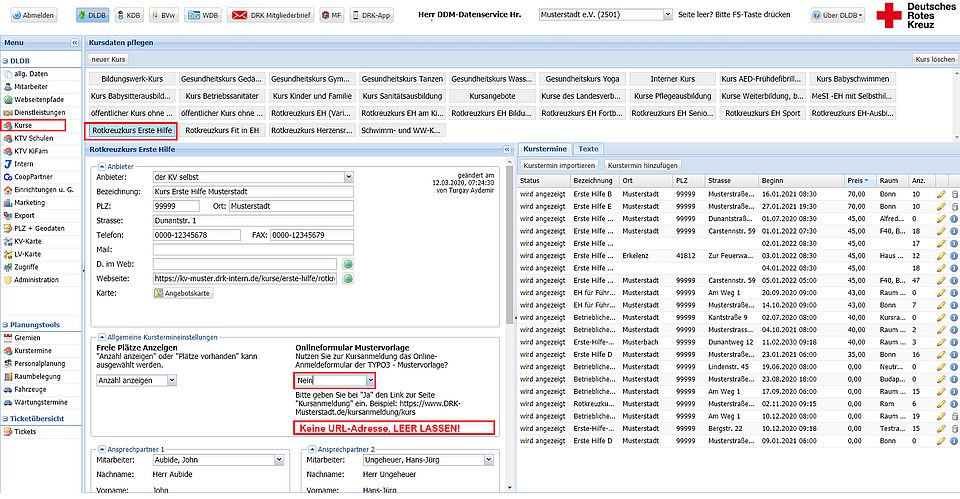Screen dimensions: 960x499
Task: Collapse the left Menu panel
Action: tap(74, 44)
